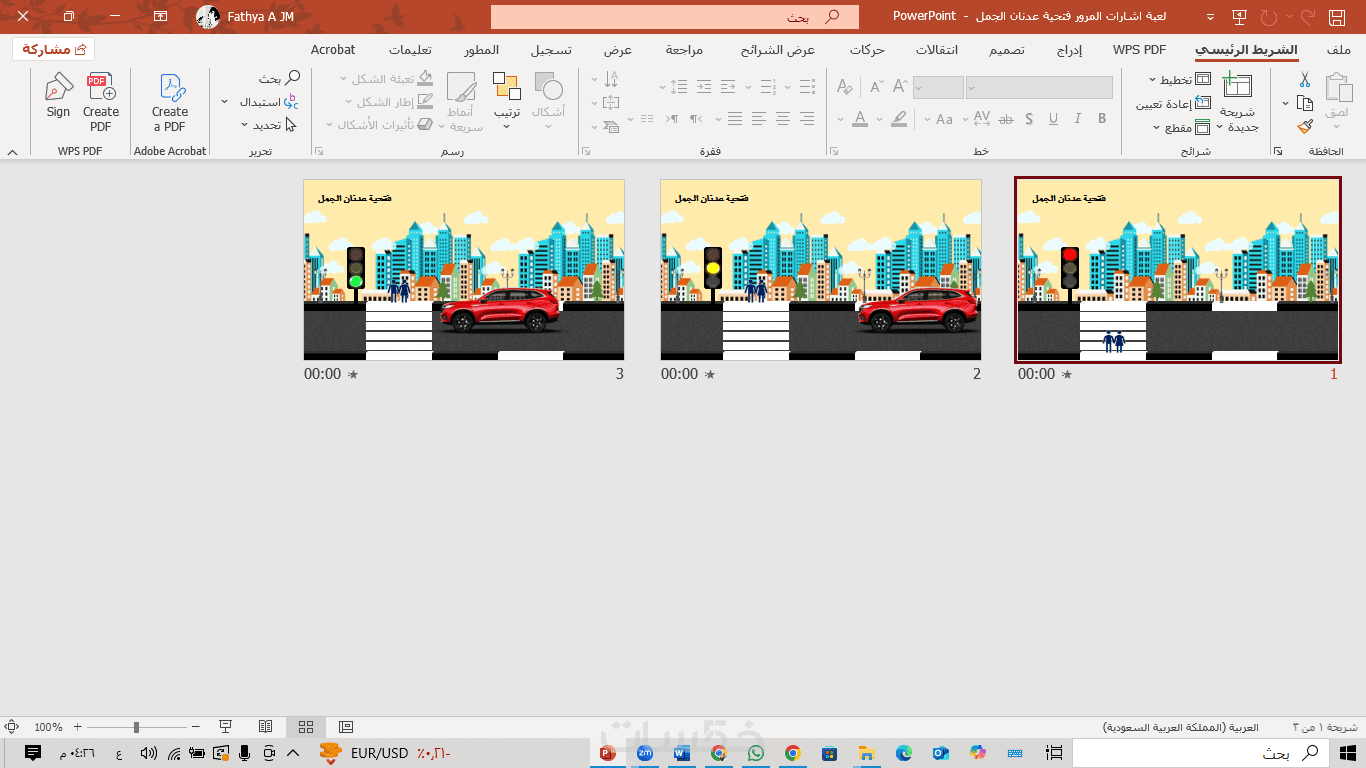Click the Cut scissors icon
Screen dimensions: 1366x768
point(1305,79)
